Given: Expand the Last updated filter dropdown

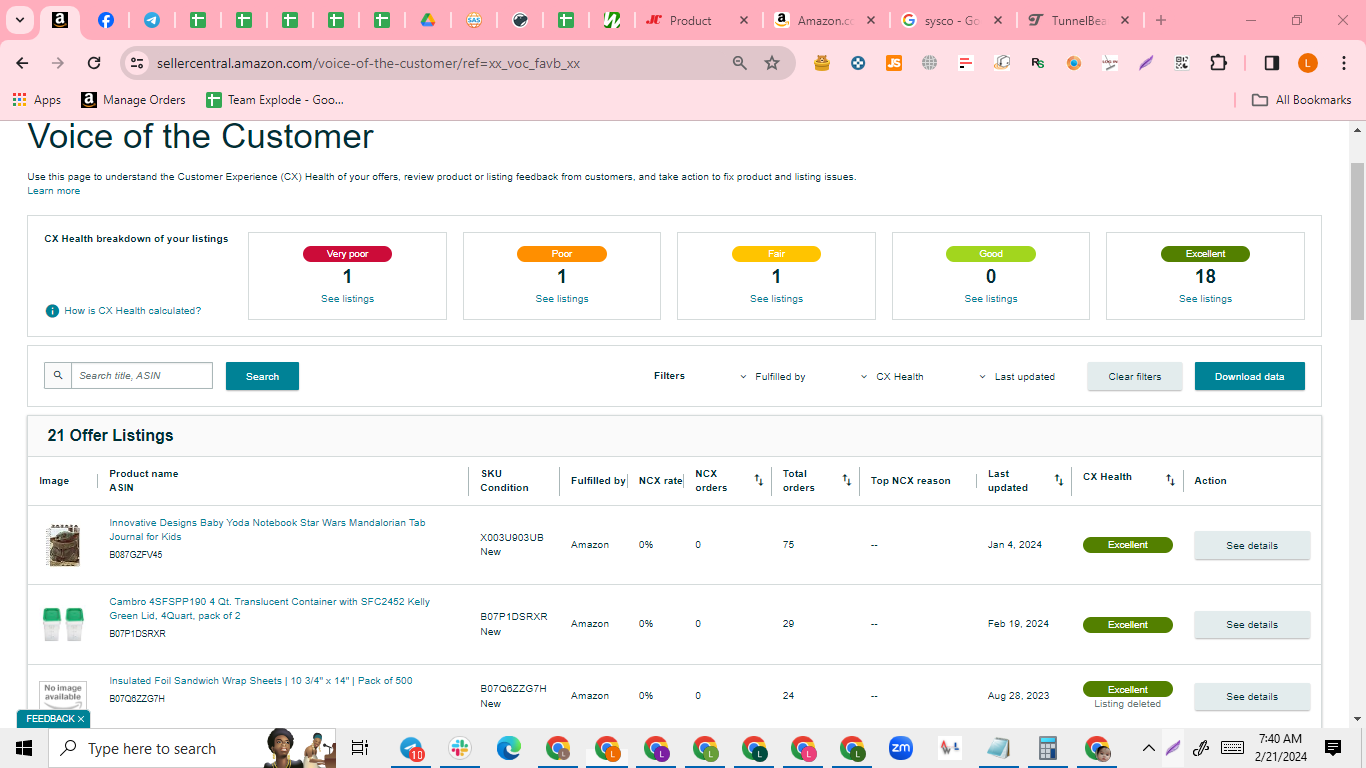Looking at the screenshot, I should [1016, 377].
